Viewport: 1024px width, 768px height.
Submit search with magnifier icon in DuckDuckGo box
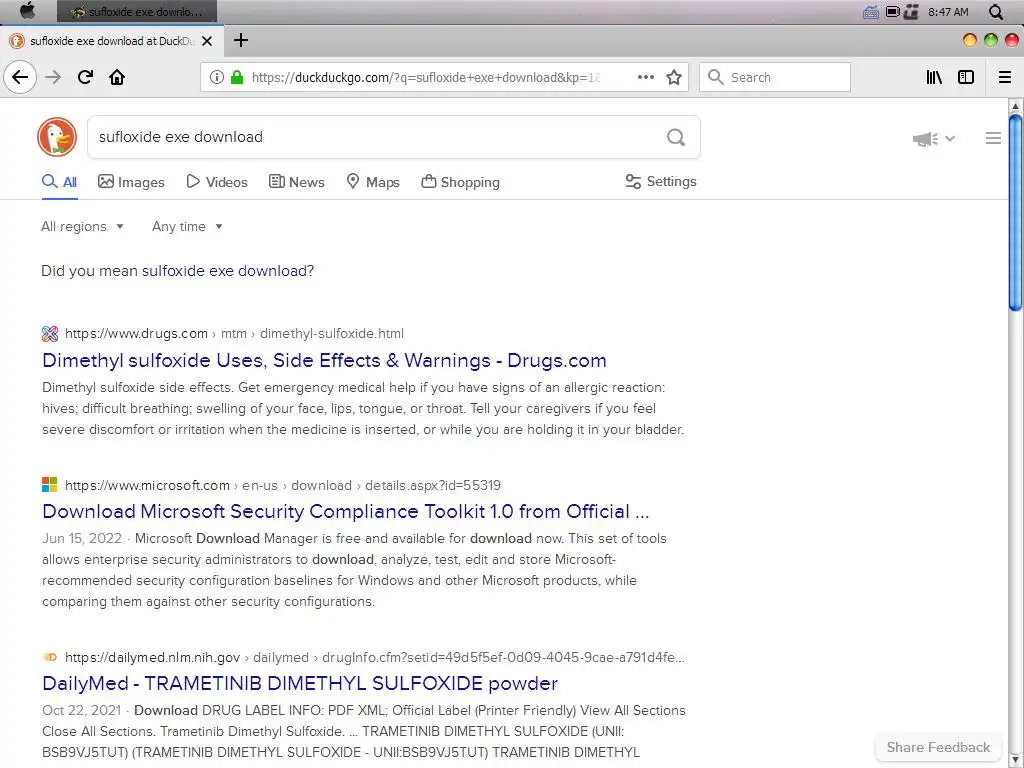[676, 137]
